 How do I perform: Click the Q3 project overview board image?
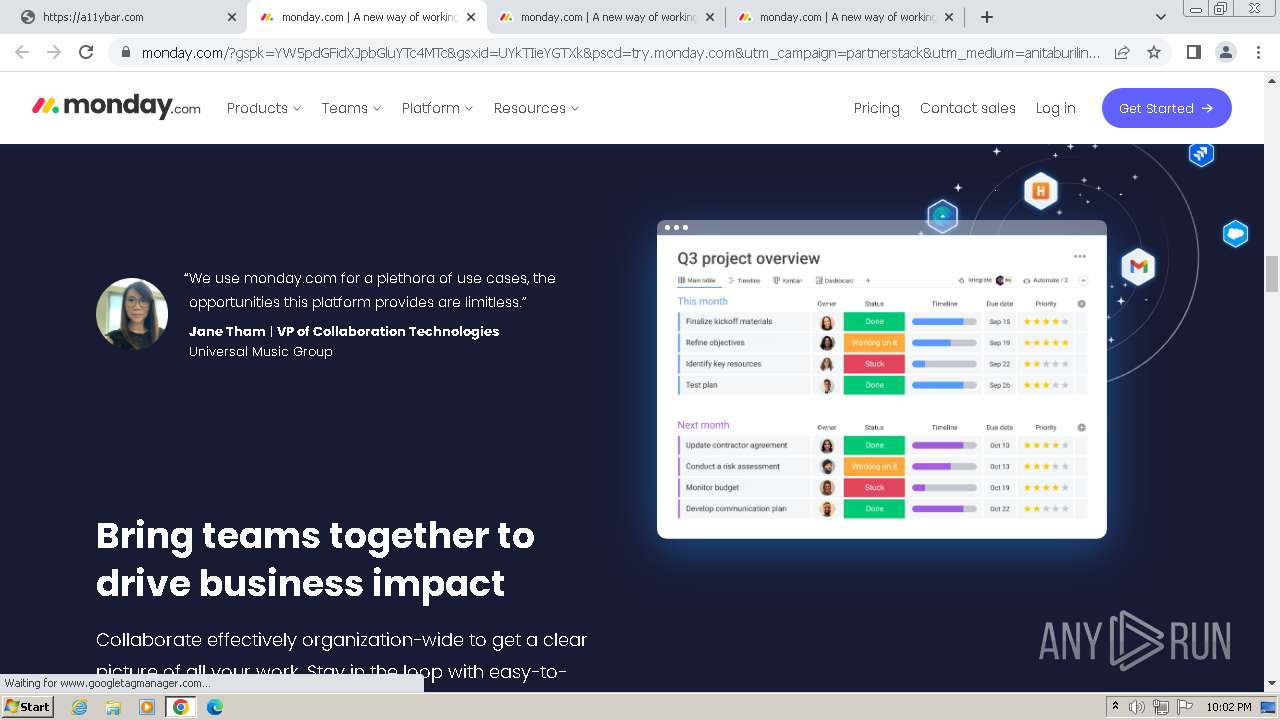pos(882,379)
